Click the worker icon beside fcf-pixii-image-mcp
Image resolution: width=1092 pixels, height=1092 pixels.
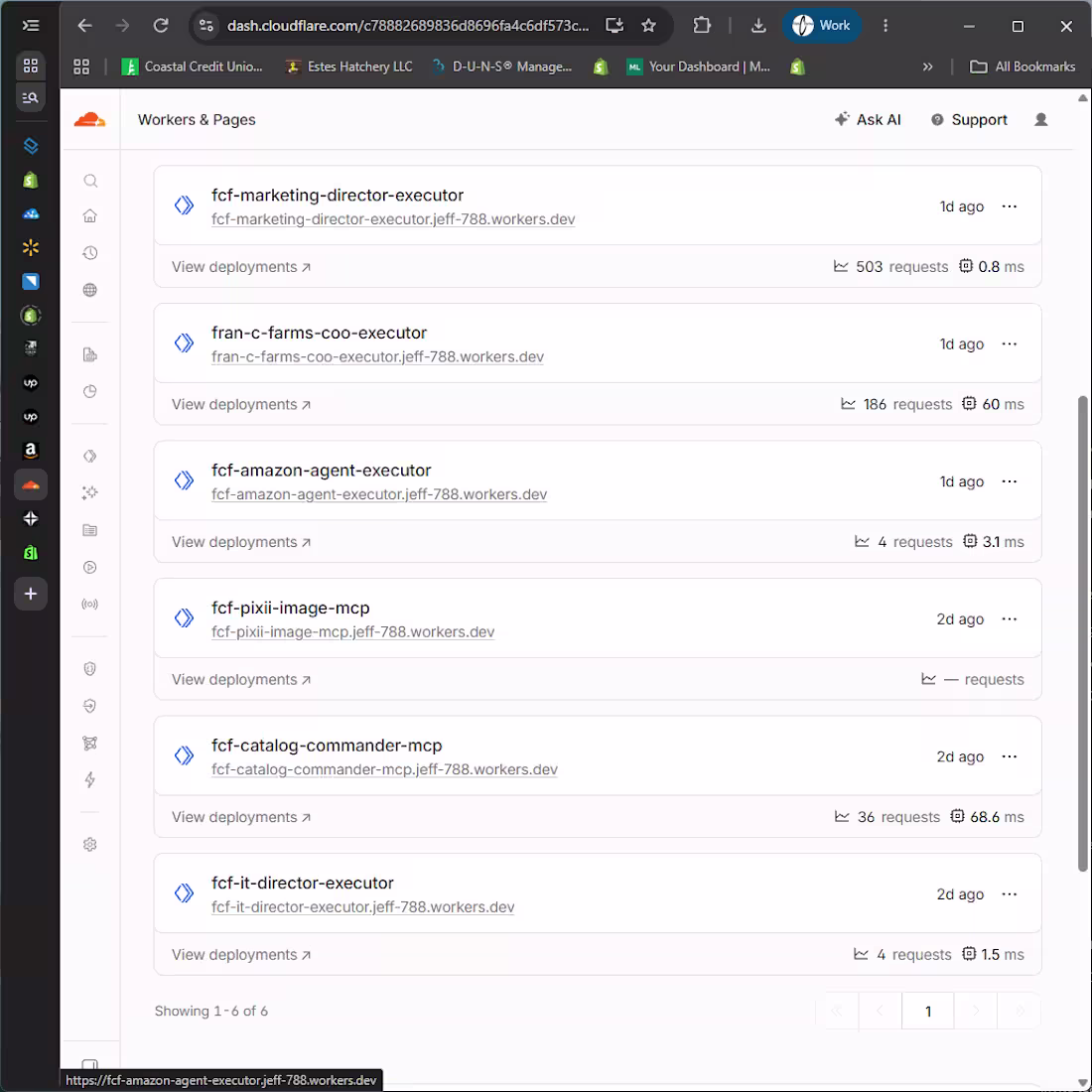(x=184, y=617)
